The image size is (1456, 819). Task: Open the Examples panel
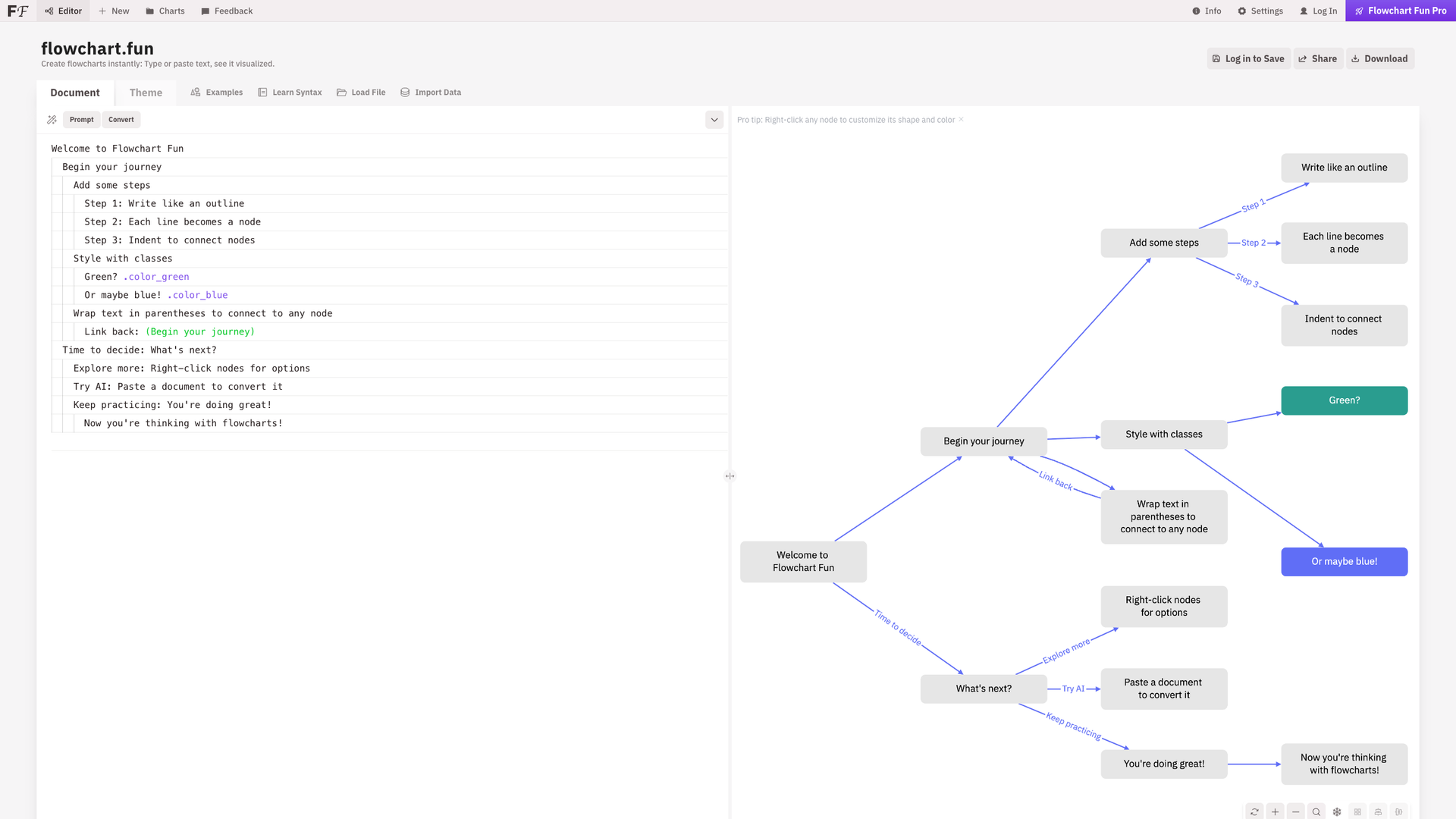217,92
